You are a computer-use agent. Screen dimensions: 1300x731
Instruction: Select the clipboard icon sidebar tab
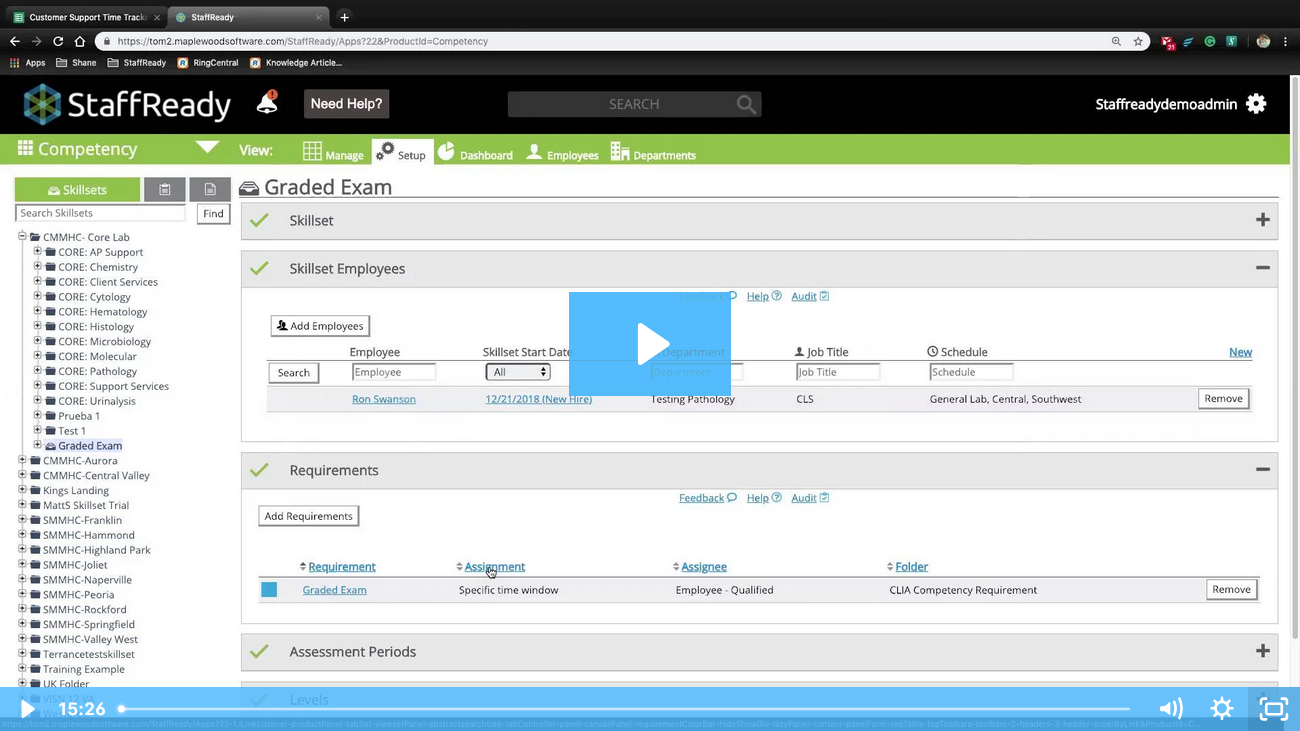pos(165,190)
